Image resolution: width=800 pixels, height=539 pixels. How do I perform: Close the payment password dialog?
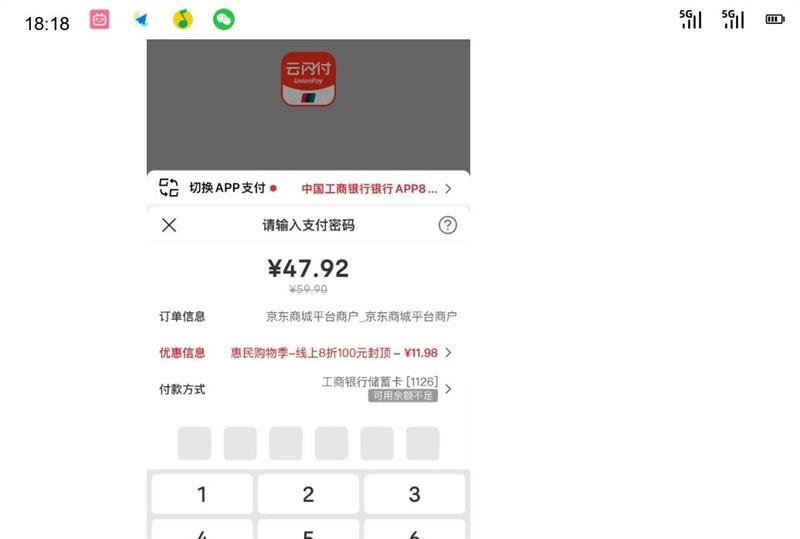(169, 225)
